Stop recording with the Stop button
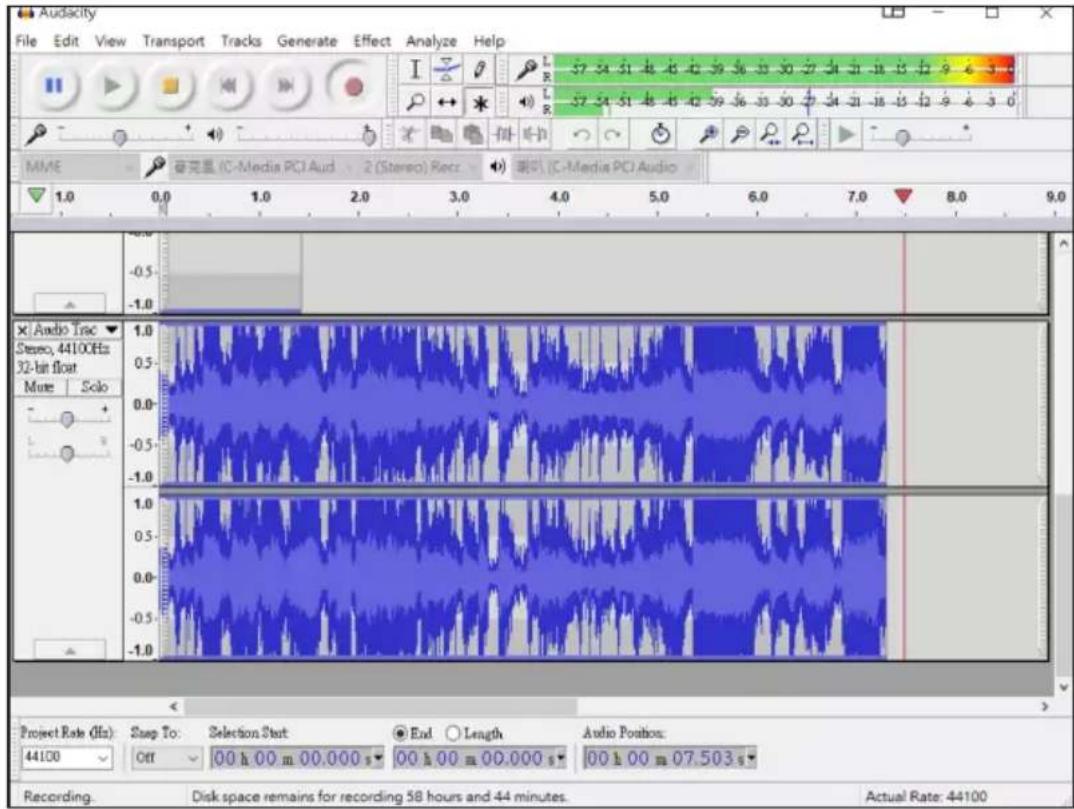This screenshot has width=1074, height=809. tap(171, 86)
